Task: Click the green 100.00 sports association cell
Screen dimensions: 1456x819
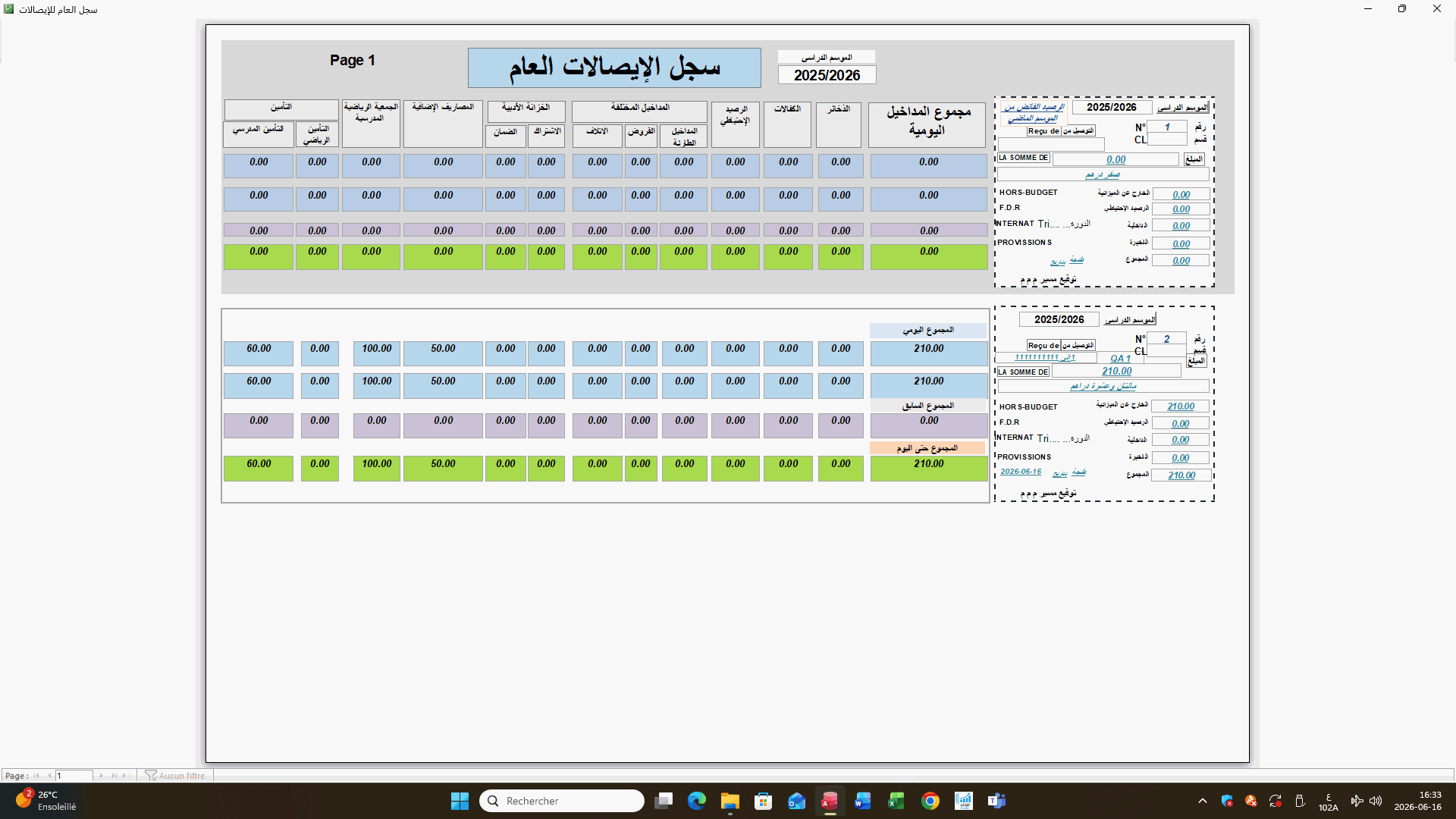Action: tap(377, 468)
